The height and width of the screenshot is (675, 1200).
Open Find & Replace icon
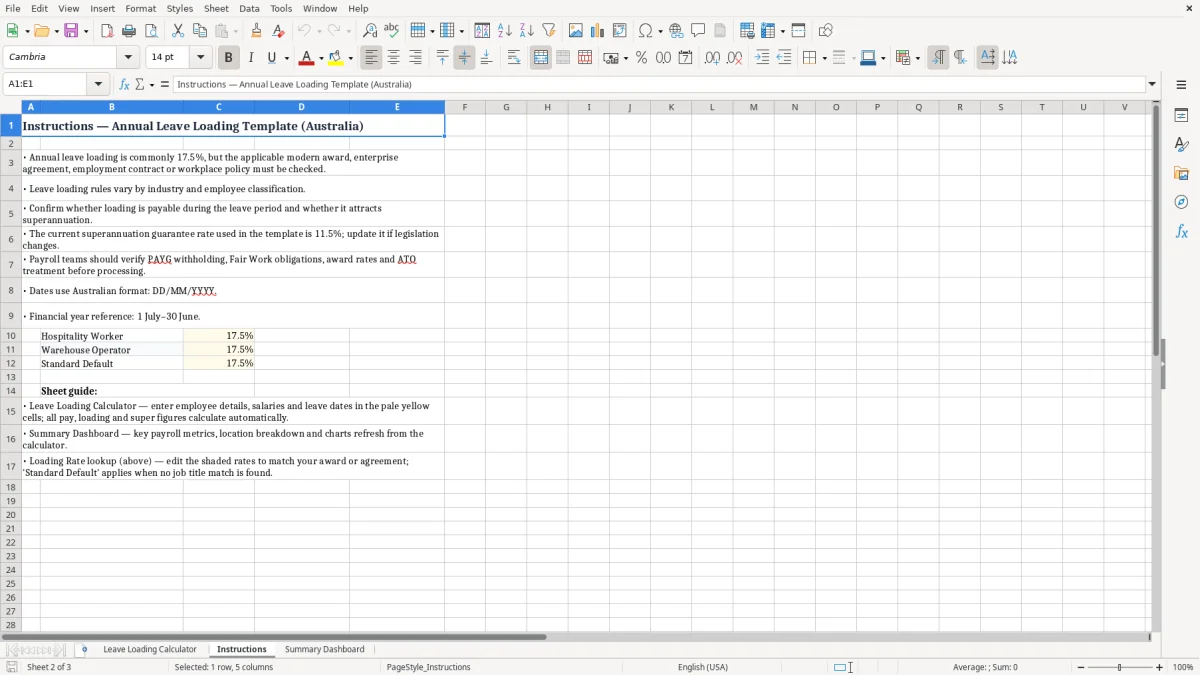click(370, 31)
